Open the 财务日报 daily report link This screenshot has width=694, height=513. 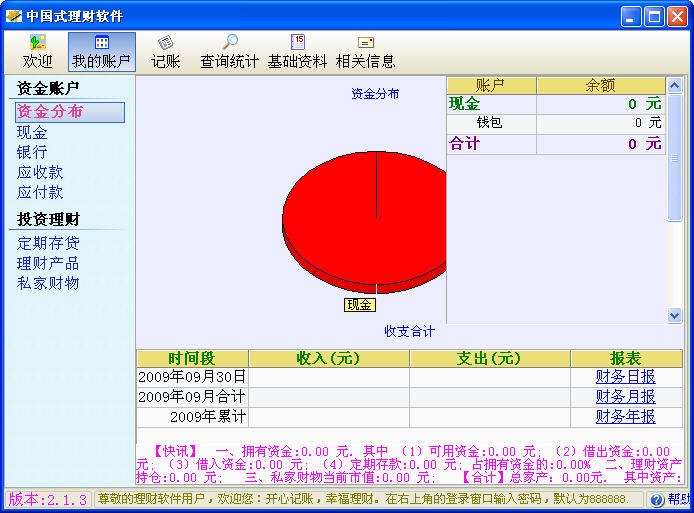[x=625, y=377]
